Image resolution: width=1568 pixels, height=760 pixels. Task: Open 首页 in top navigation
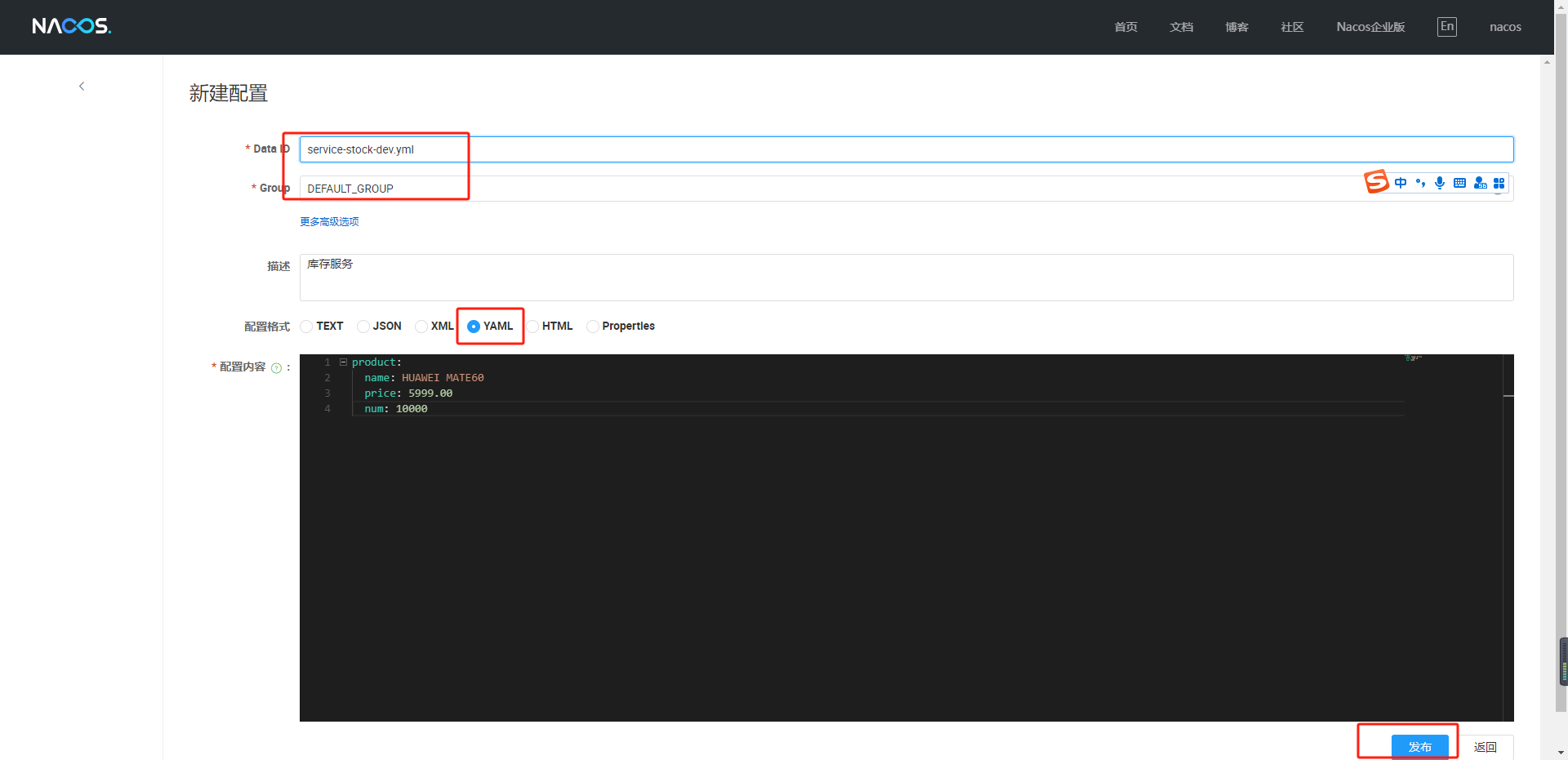click(1126, 27)
